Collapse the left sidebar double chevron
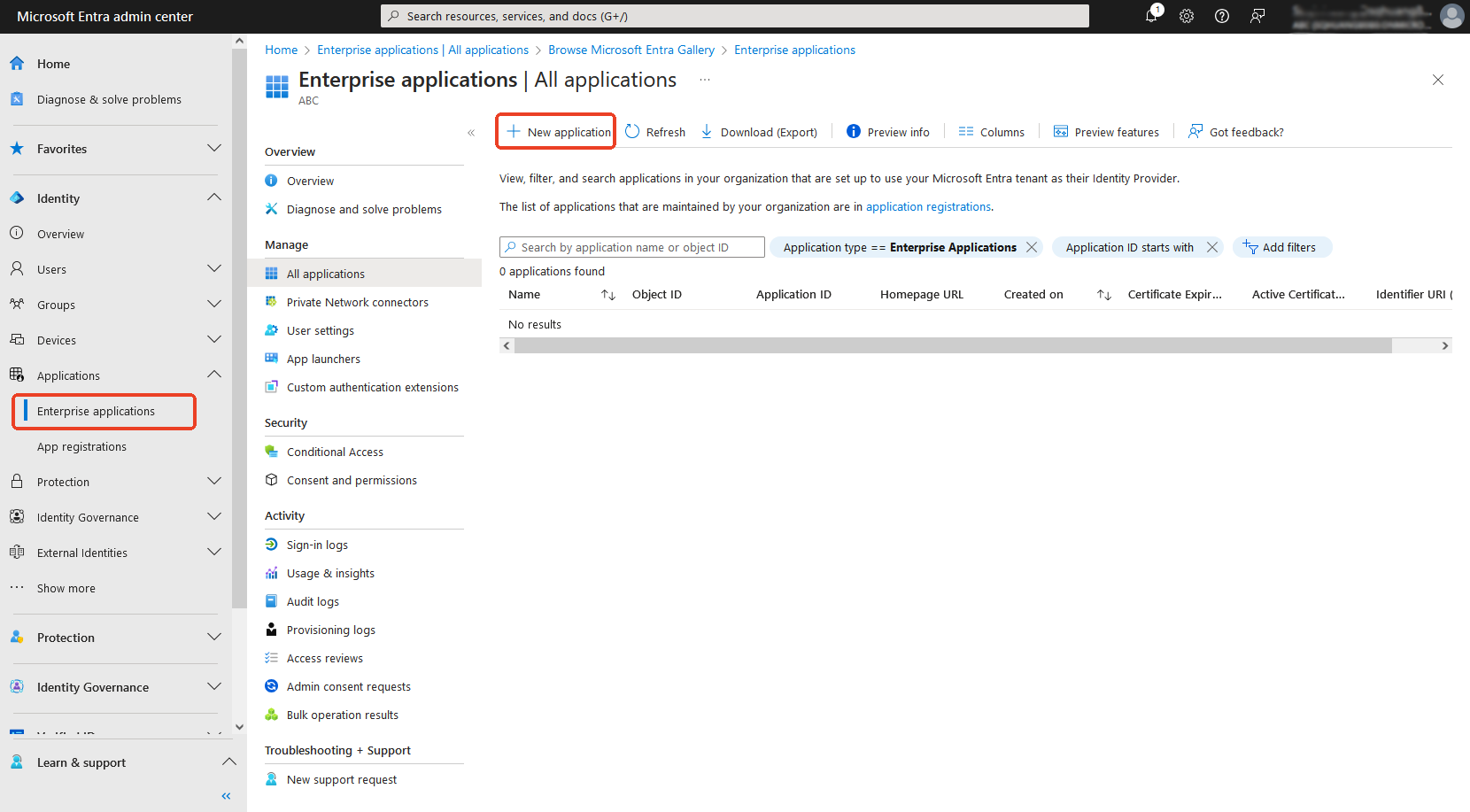1470x812 pixels. tap(226, 796)
